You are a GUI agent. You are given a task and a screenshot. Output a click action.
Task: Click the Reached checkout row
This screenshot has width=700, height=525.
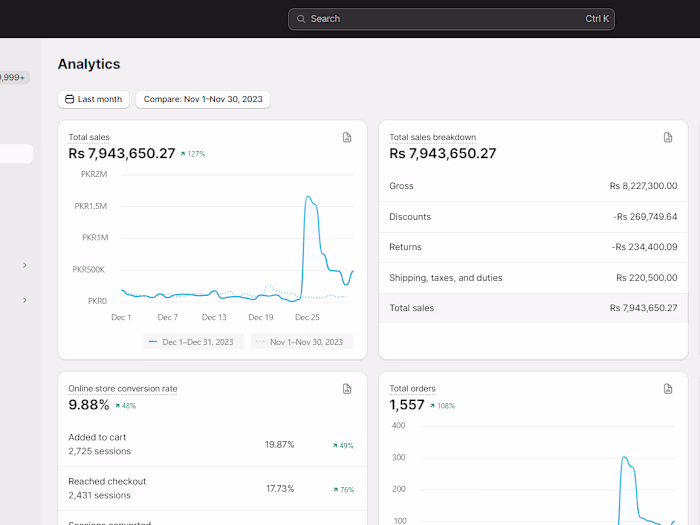(212, 488)
